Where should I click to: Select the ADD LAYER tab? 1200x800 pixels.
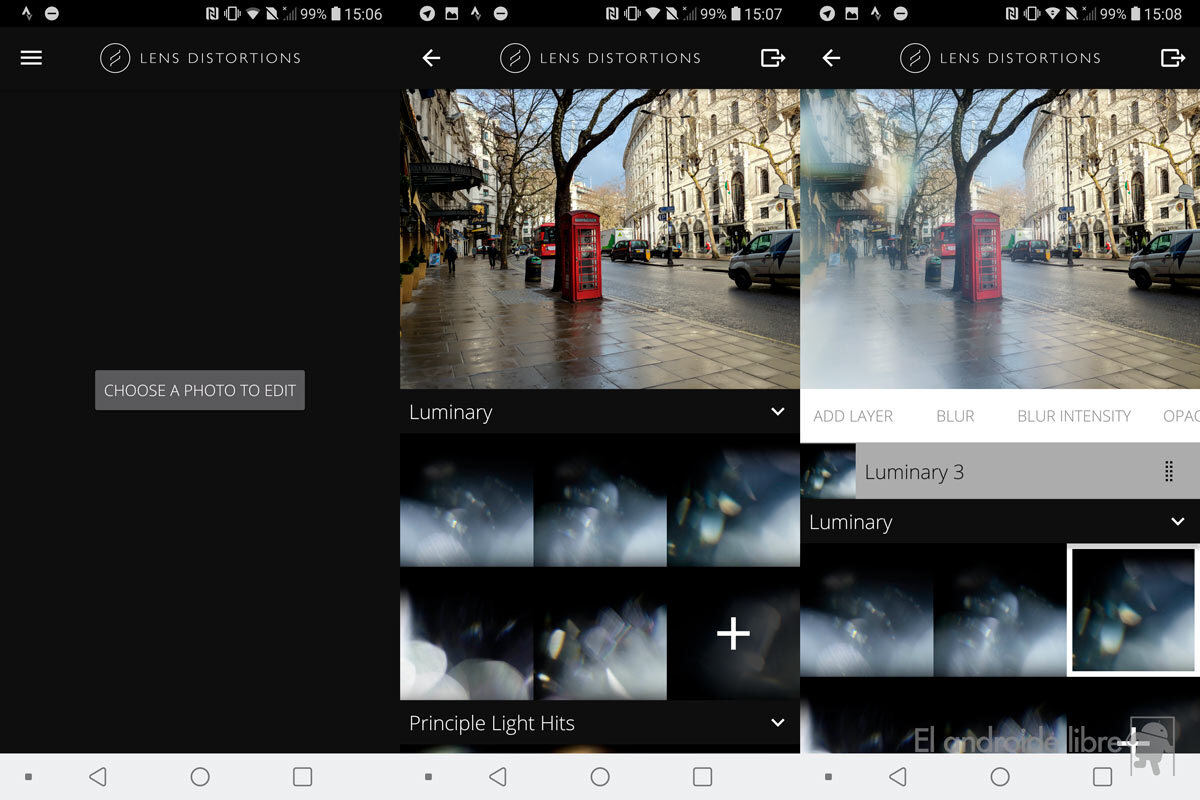point(853,416)
